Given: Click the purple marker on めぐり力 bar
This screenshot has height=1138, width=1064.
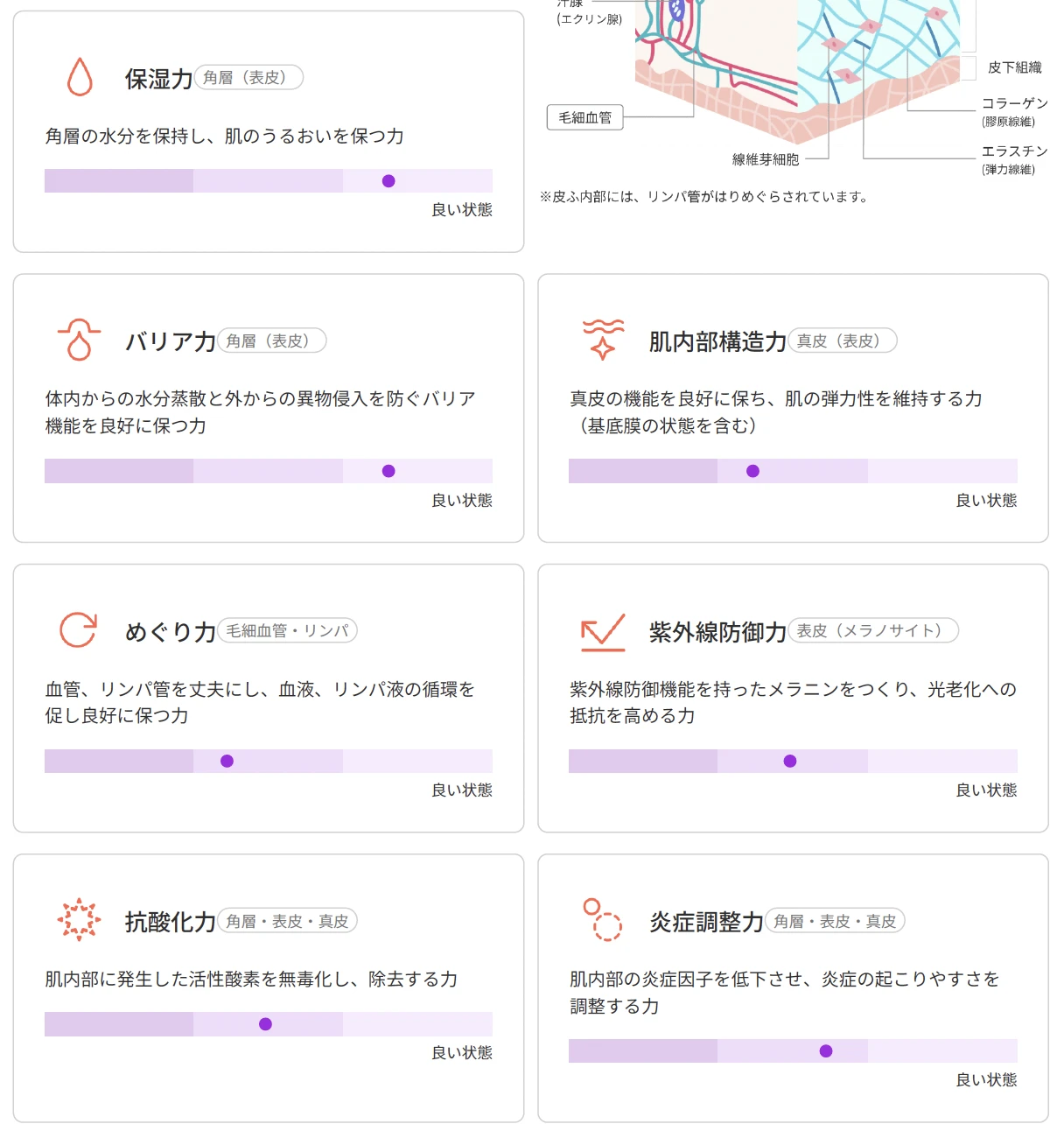Looking at the screenshot, I should point(227,761).
